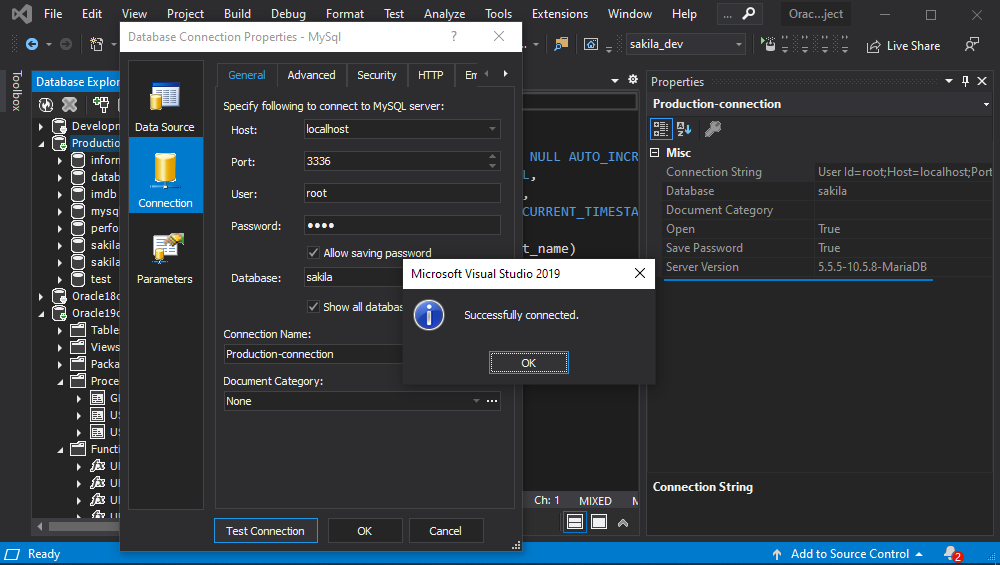
Task: Click the Document Category ellipsis button
Action: (x=492, y=401)
